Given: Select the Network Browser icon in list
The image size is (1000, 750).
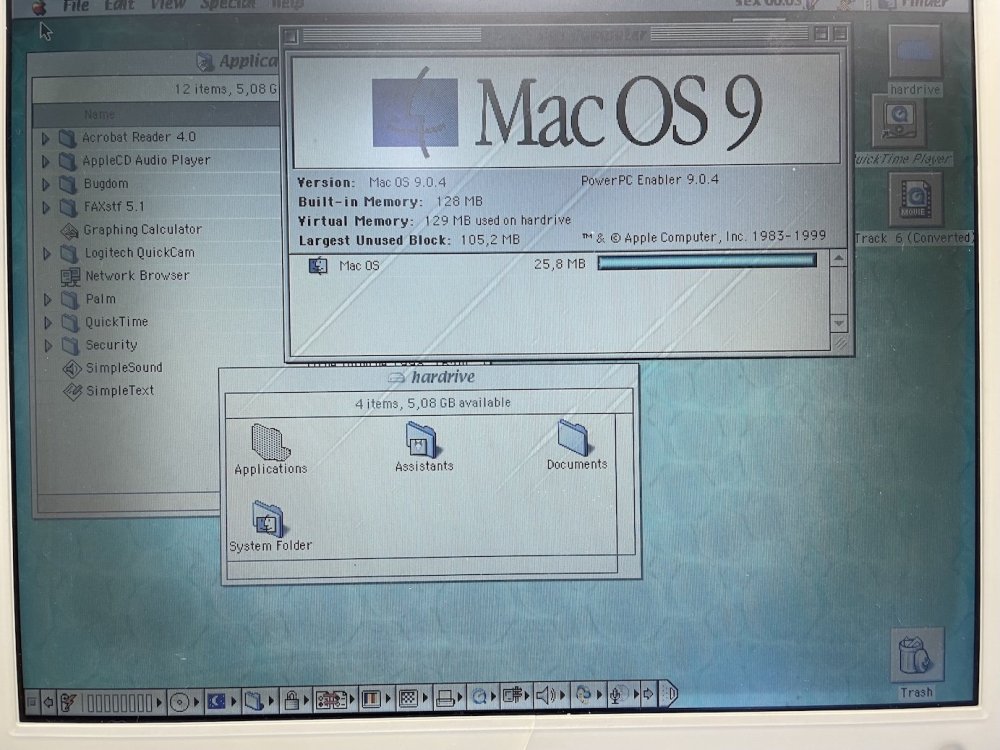Looking at the screenshot, I should pos(70,277).
